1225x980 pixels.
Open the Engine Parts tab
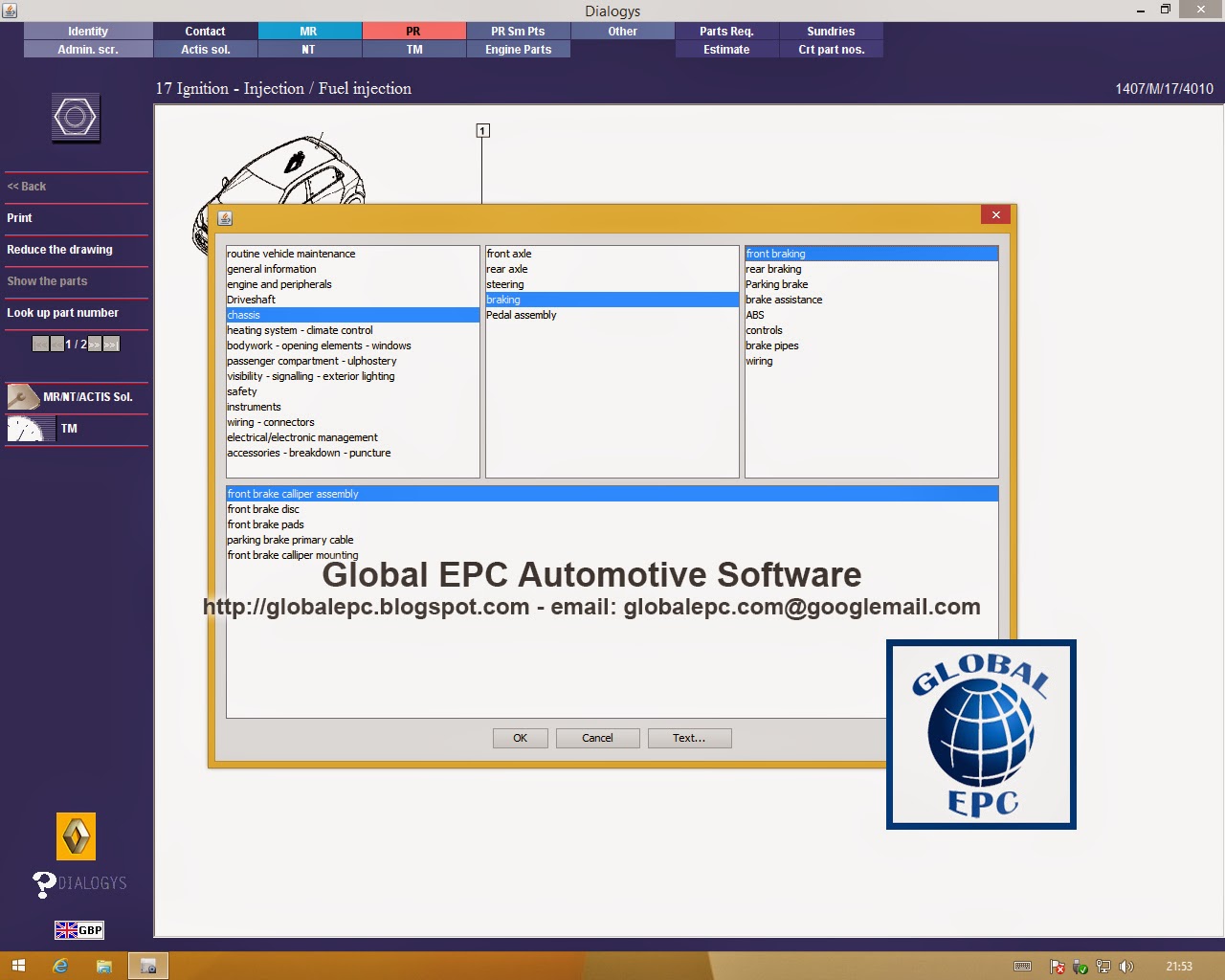click(518, 50)
